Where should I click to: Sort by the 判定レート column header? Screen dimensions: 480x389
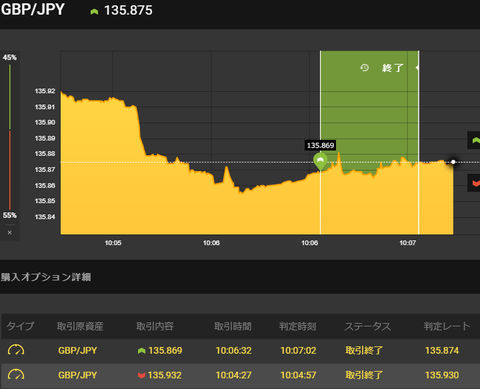click(x=447, y=326)
